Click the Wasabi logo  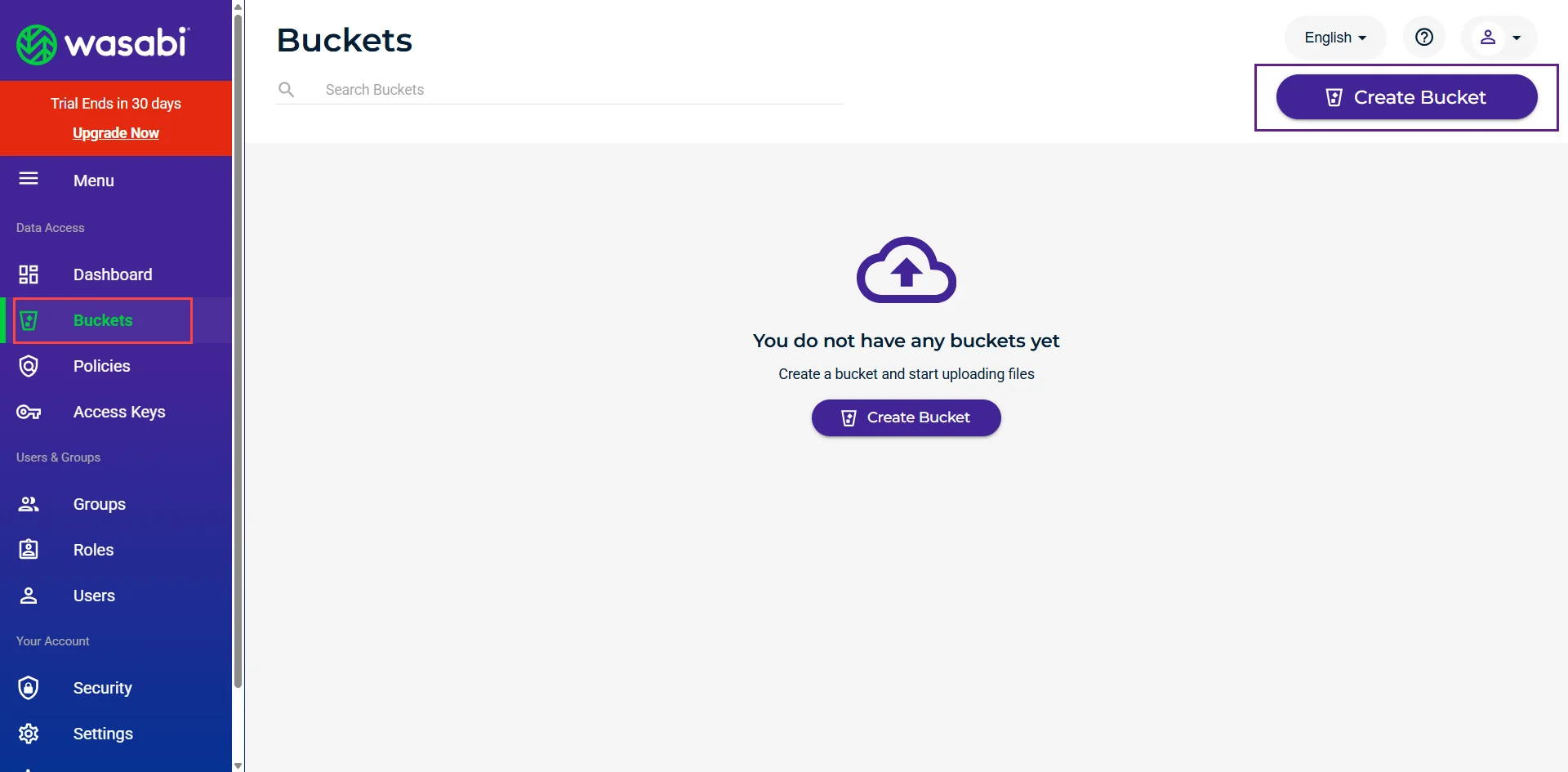pos(103,44)
